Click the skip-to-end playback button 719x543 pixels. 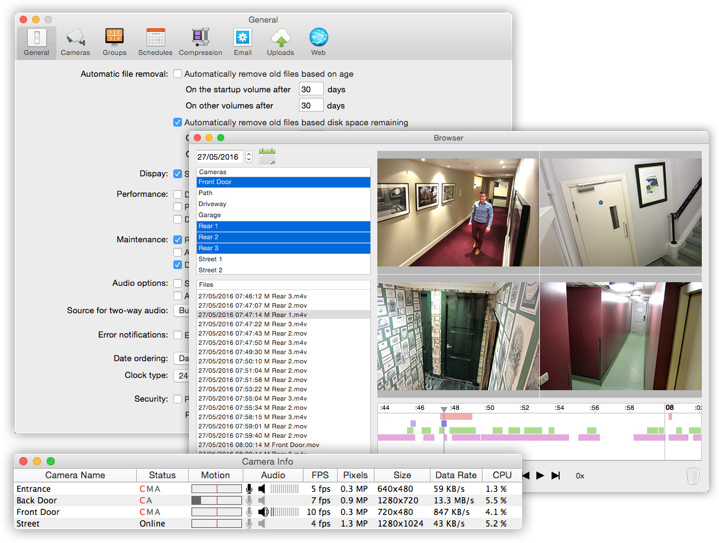click(x=555, y=476)
